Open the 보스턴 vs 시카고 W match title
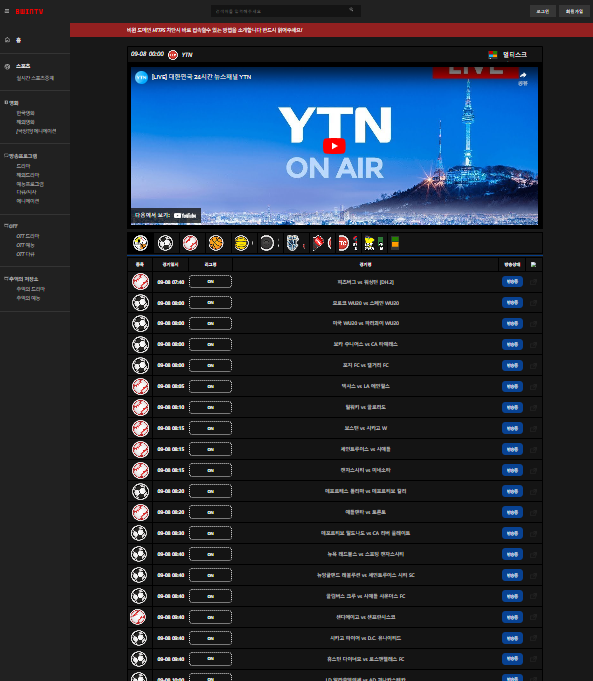This screenshot has height=681, width=593. (365, 428)
